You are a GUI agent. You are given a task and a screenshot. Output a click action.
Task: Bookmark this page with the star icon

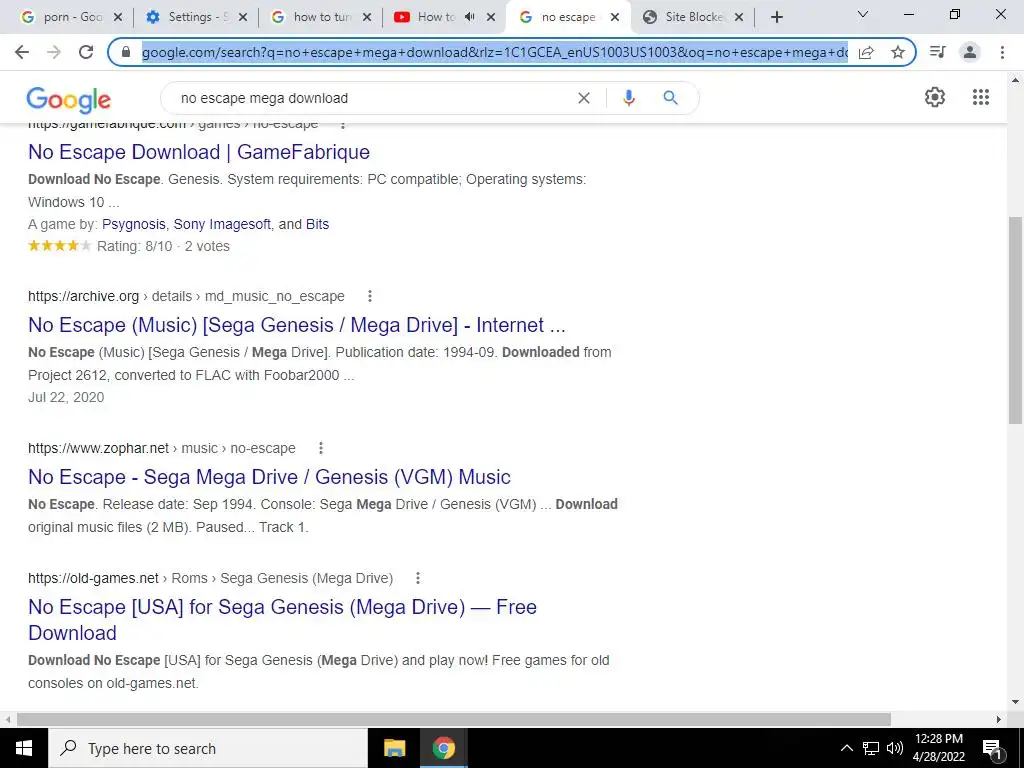point(898,52)
